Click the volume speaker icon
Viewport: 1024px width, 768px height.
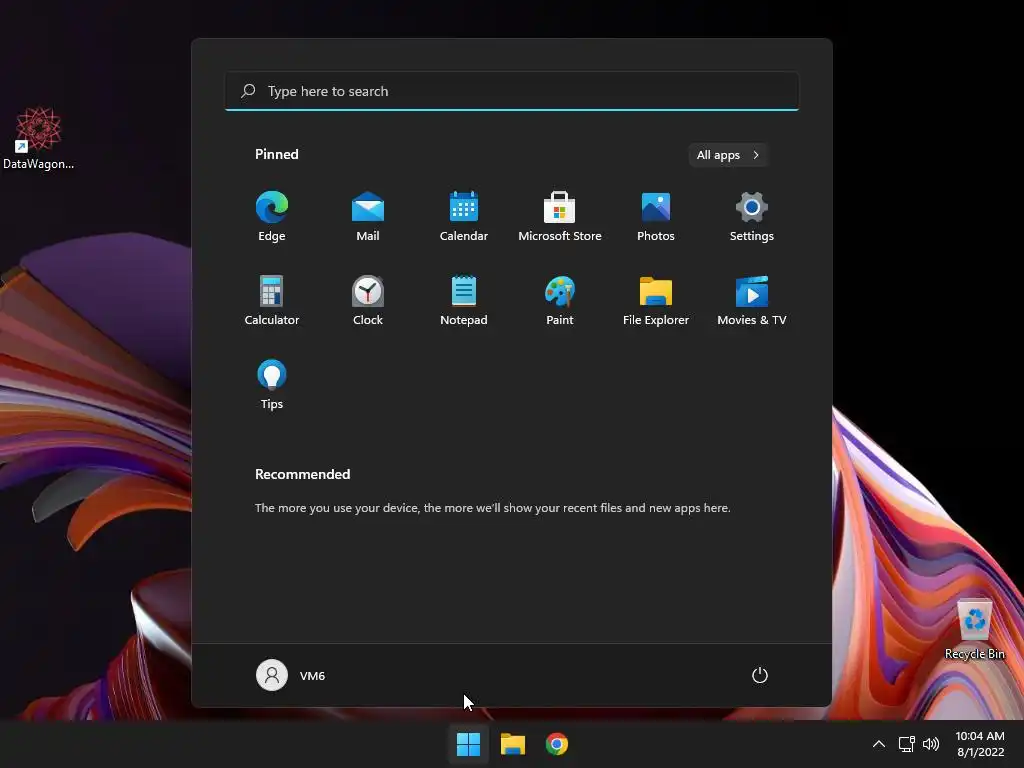(931, 744)
